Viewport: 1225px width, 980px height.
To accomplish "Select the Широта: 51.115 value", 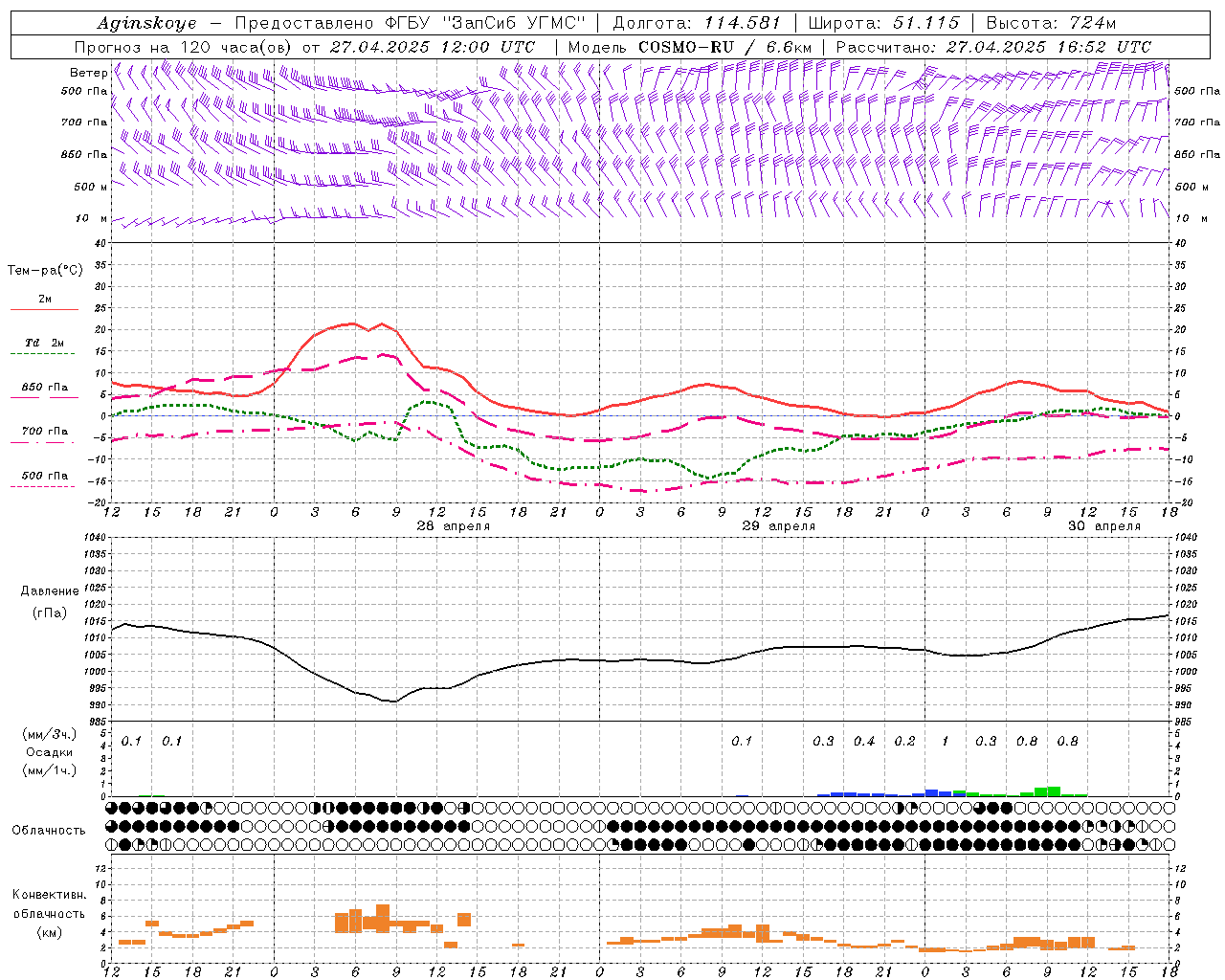I will pos(883,23).
